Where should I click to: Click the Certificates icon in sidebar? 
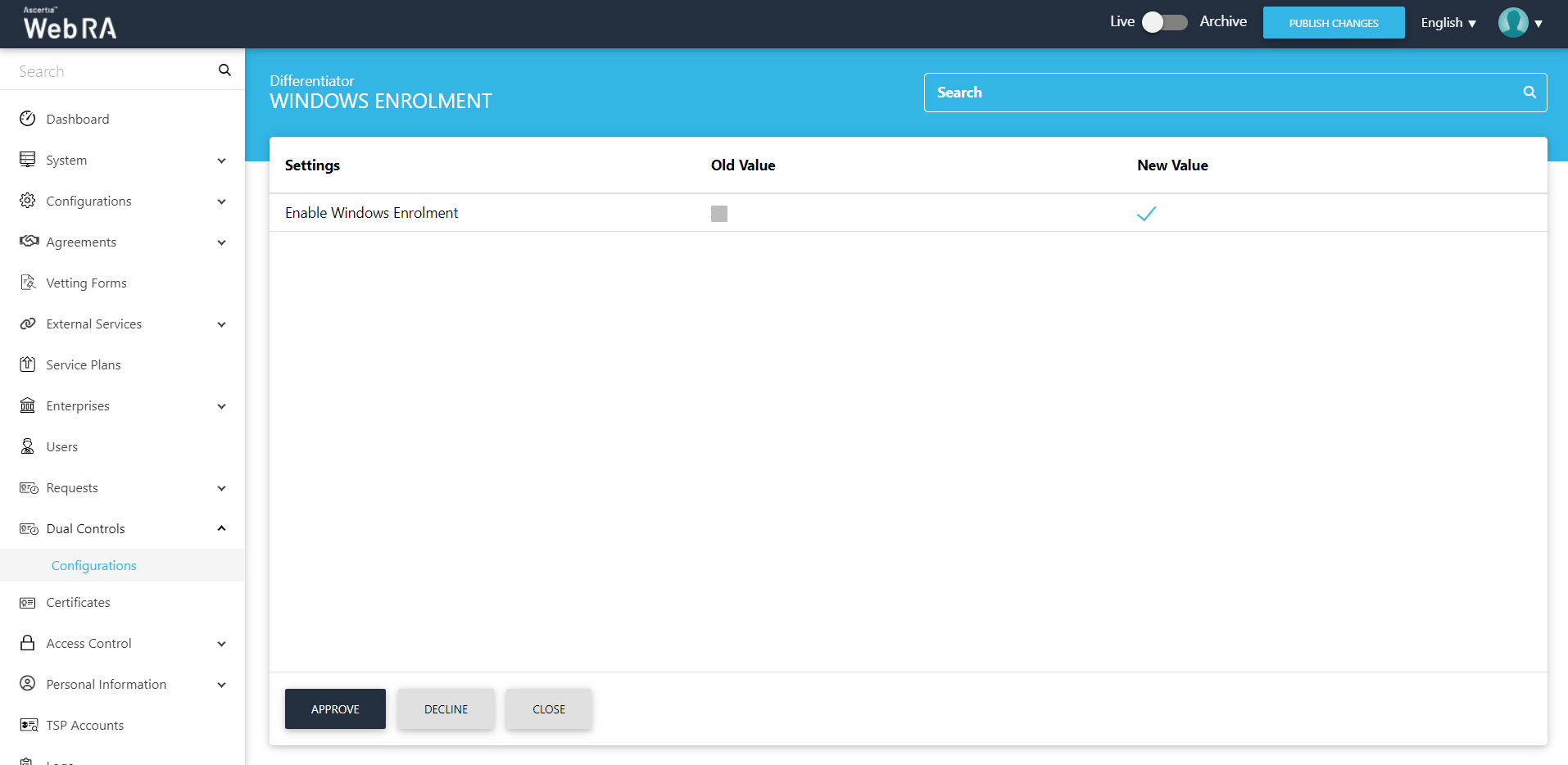[x=28, y=603]
